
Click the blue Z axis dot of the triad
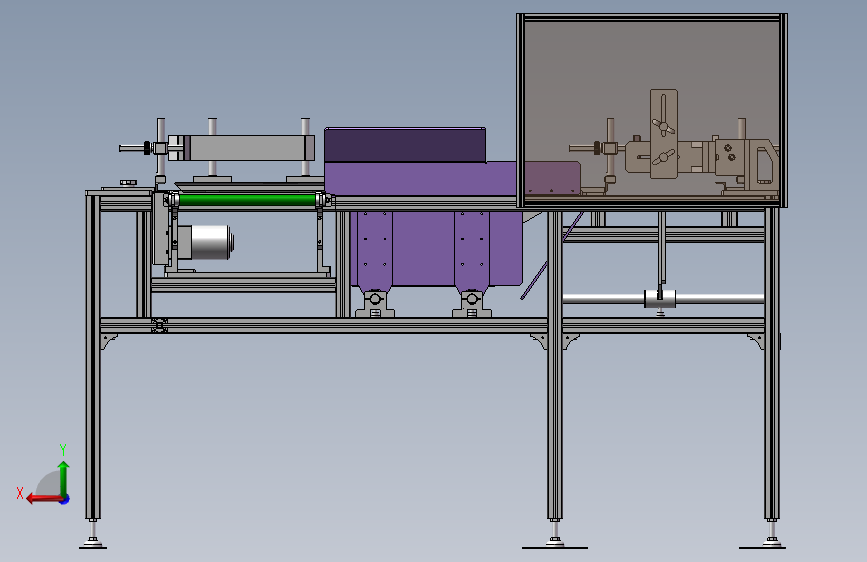tap(65, 499)
